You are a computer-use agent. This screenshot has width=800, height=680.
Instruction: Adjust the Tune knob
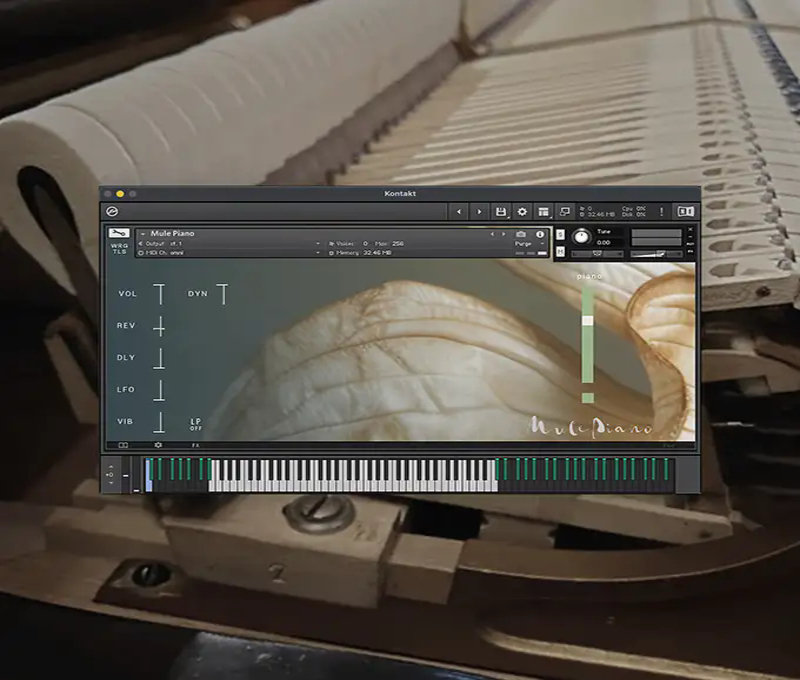coord(581,237)
